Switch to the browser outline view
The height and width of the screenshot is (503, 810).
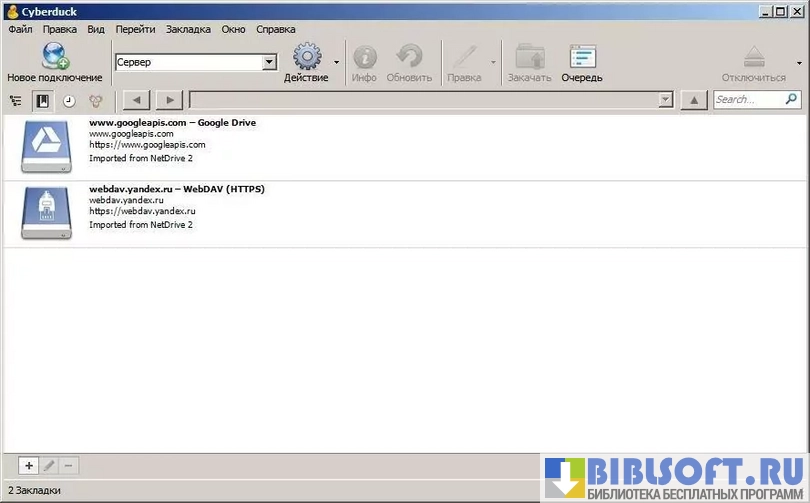(15, 100)
